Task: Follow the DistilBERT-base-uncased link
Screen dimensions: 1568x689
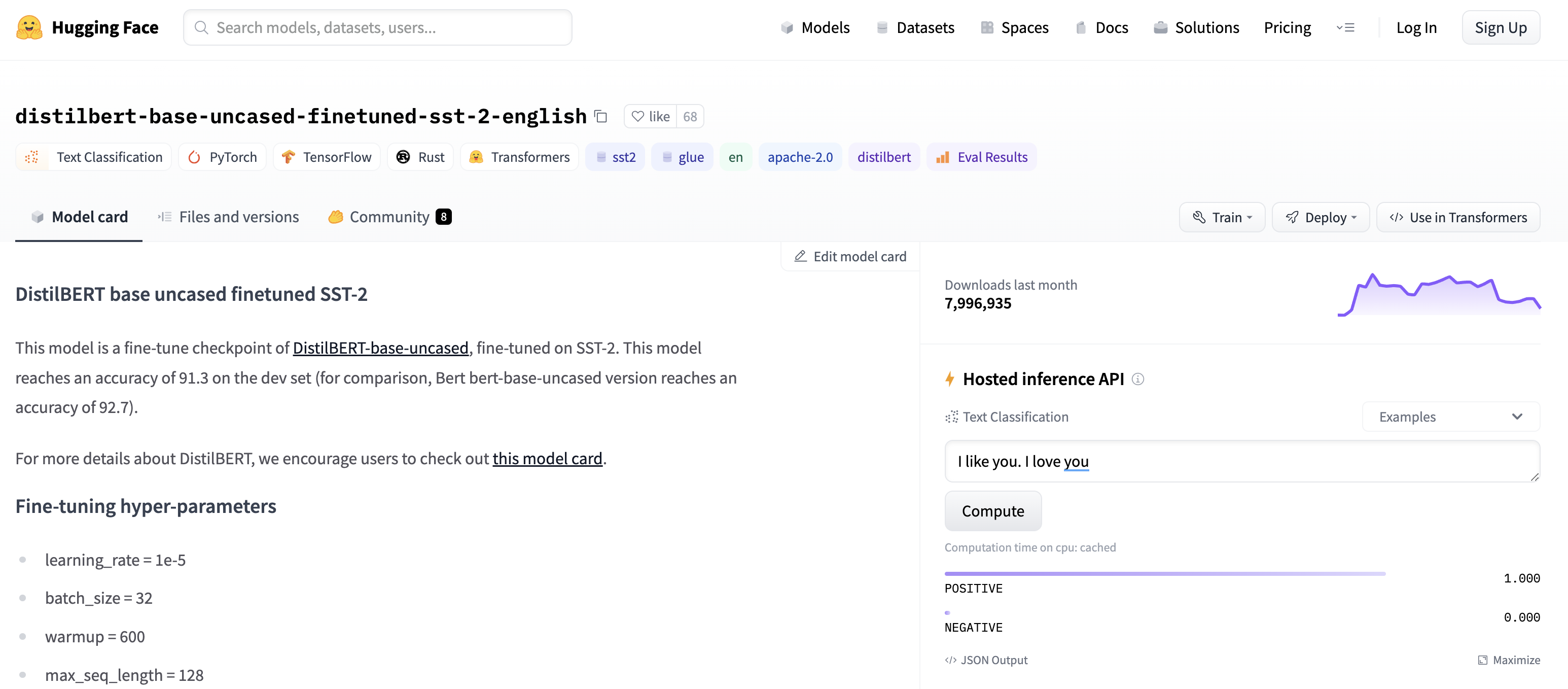Action: 380,348
